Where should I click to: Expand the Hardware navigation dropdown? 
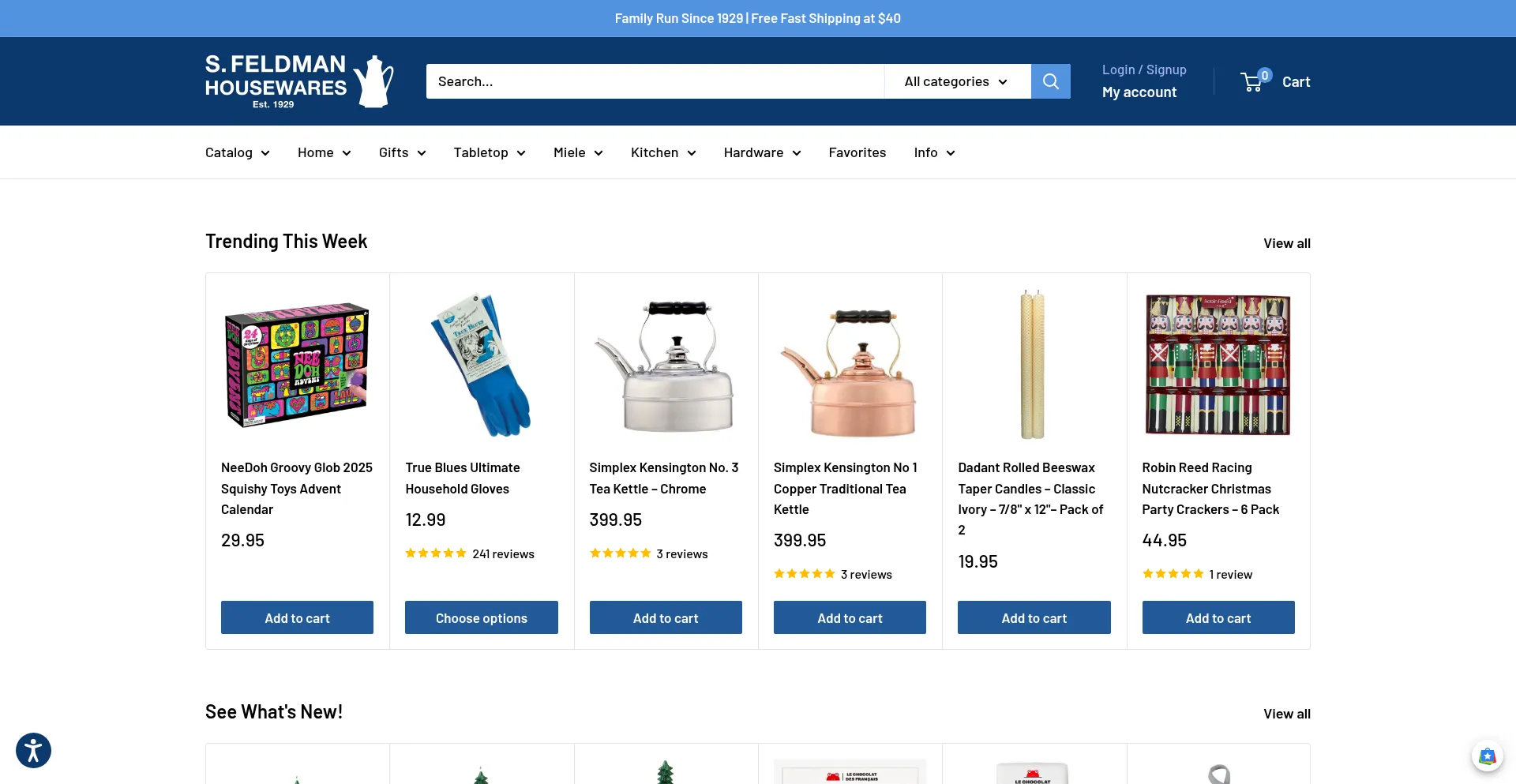click(x=762, y=152)
